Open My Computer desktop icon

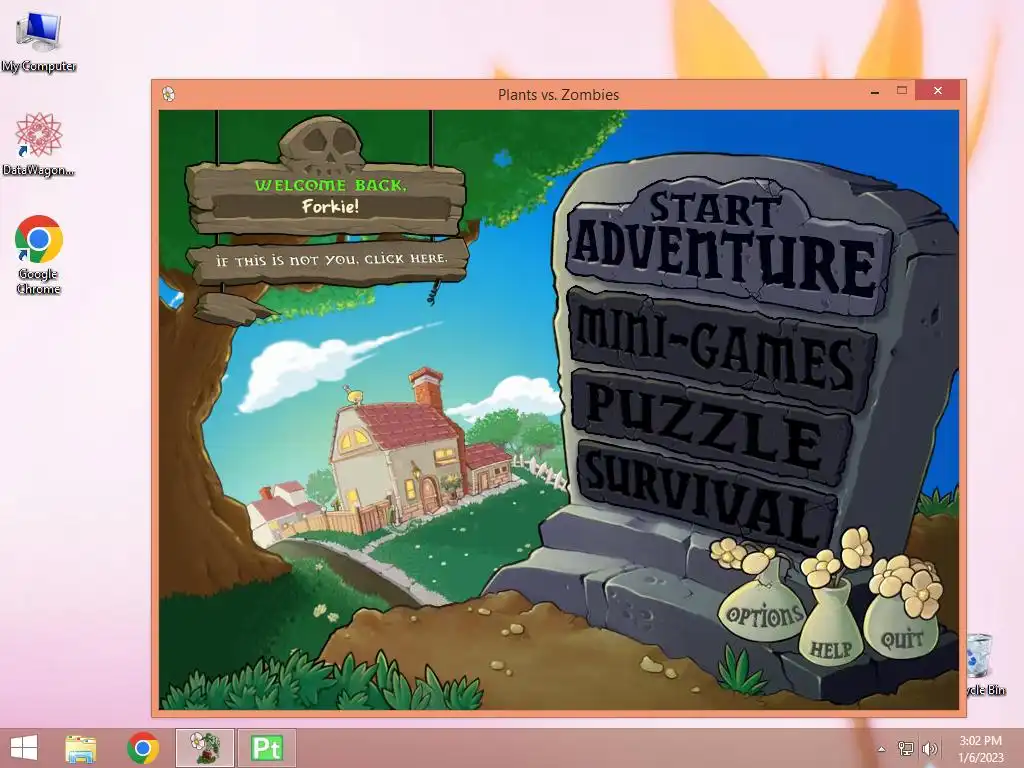point(39,42)
